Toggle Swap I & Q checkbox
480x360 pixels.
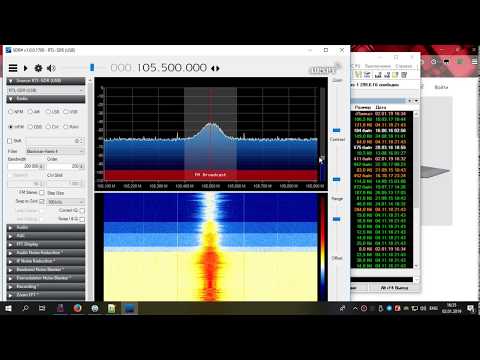(82, 219)
